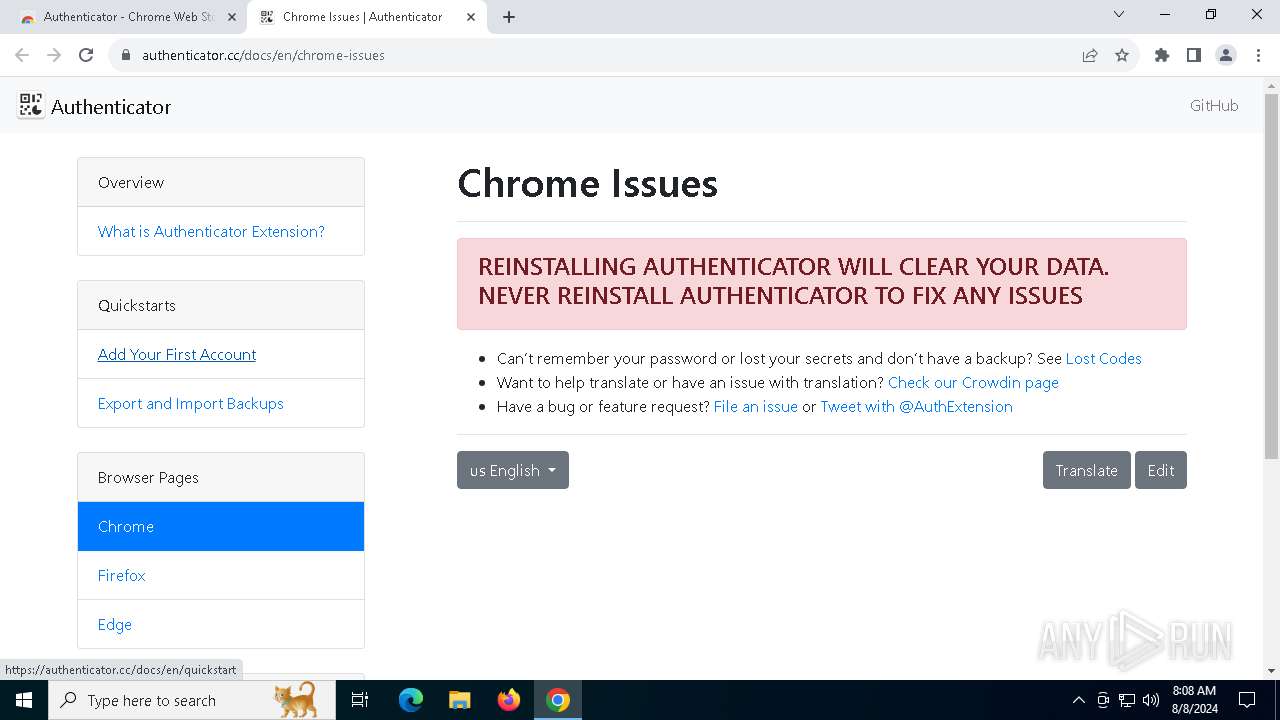
Task: Select Chrome icon in taskbar
Action: coord(558,700)
